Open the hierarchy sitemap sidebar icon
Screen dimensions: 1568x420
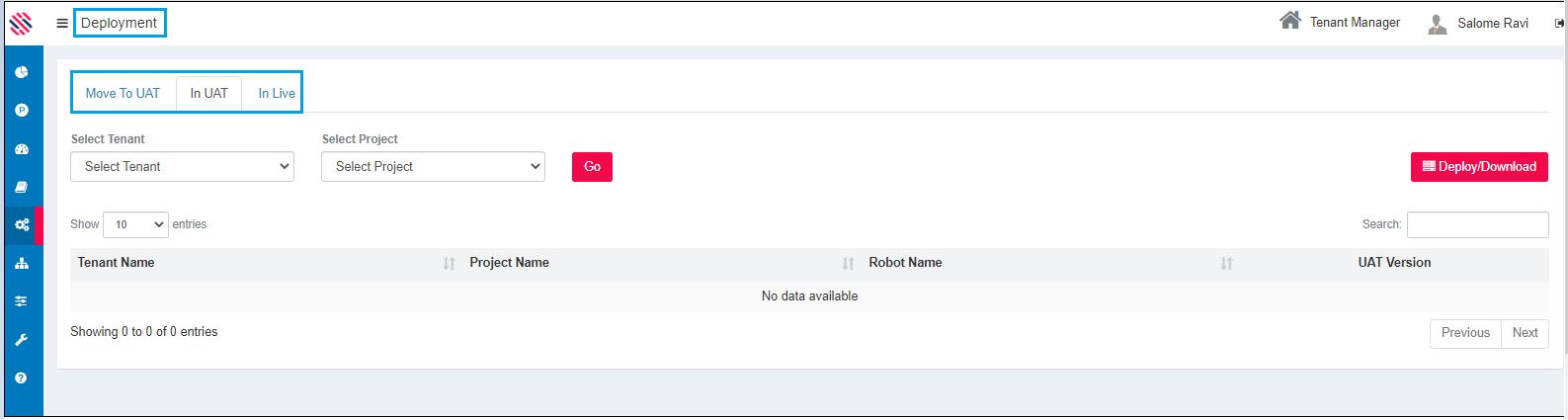tap(21, 264)
